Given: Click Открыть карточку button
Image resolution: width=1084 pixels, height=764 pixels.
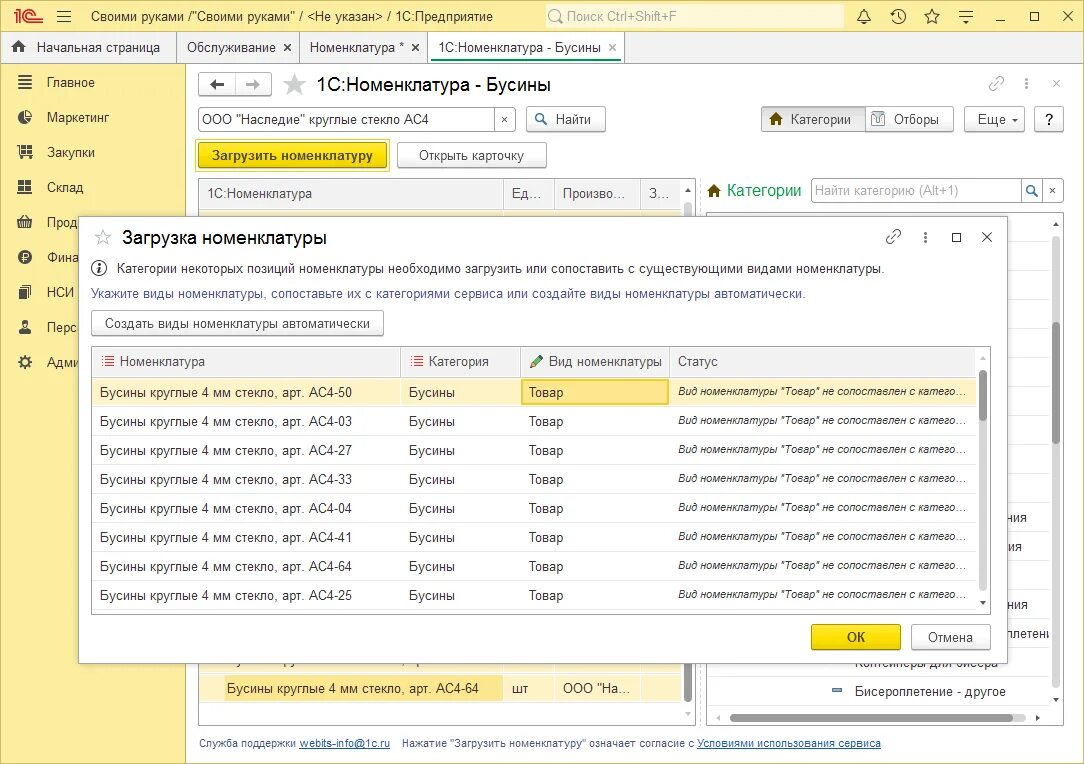Looking at the screenshot, I should (x=471, y=156).
